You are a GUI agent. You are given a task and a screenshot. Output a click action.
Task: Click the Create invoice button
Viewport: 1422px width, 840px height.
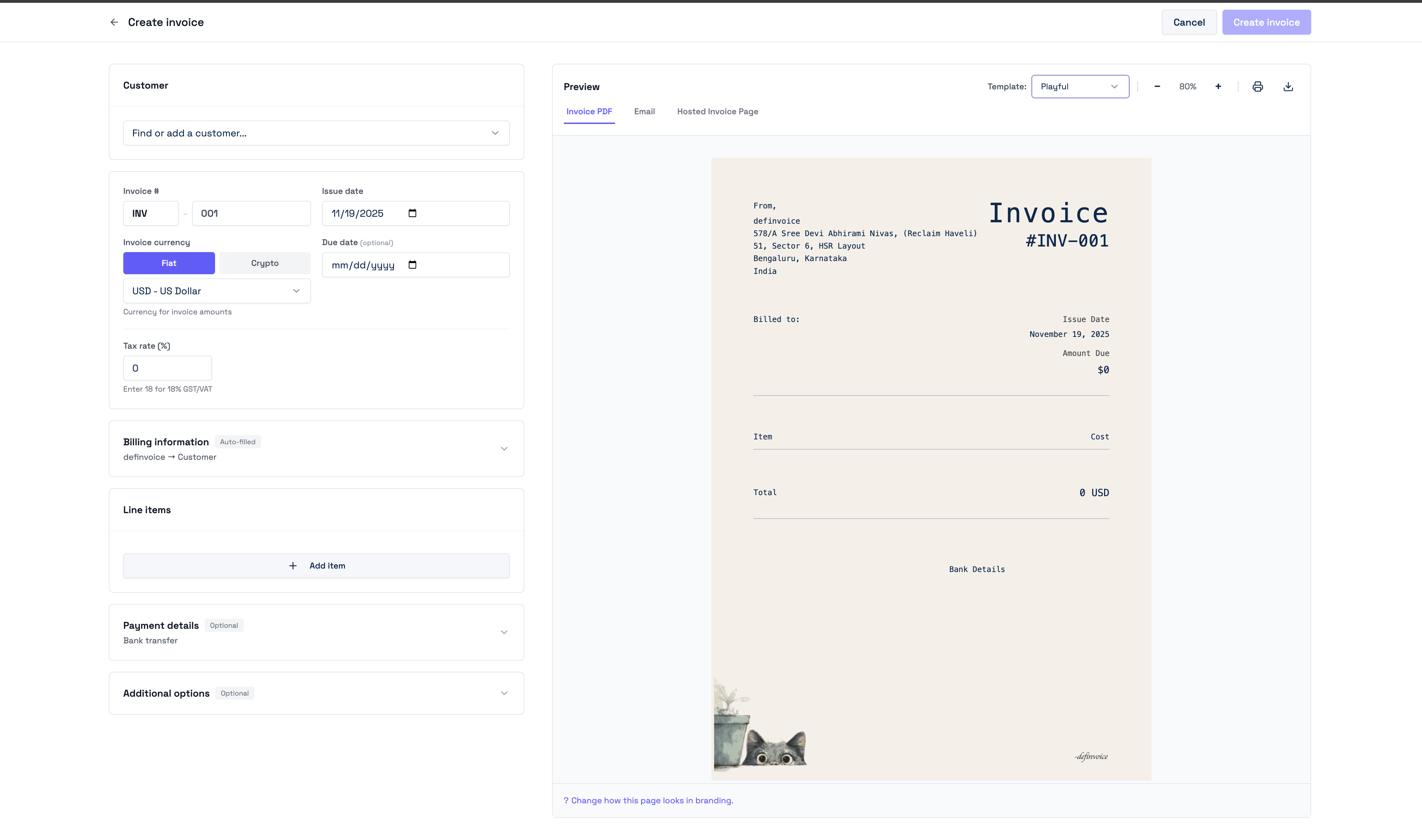pyautogui.click(x=1266, y=21)
